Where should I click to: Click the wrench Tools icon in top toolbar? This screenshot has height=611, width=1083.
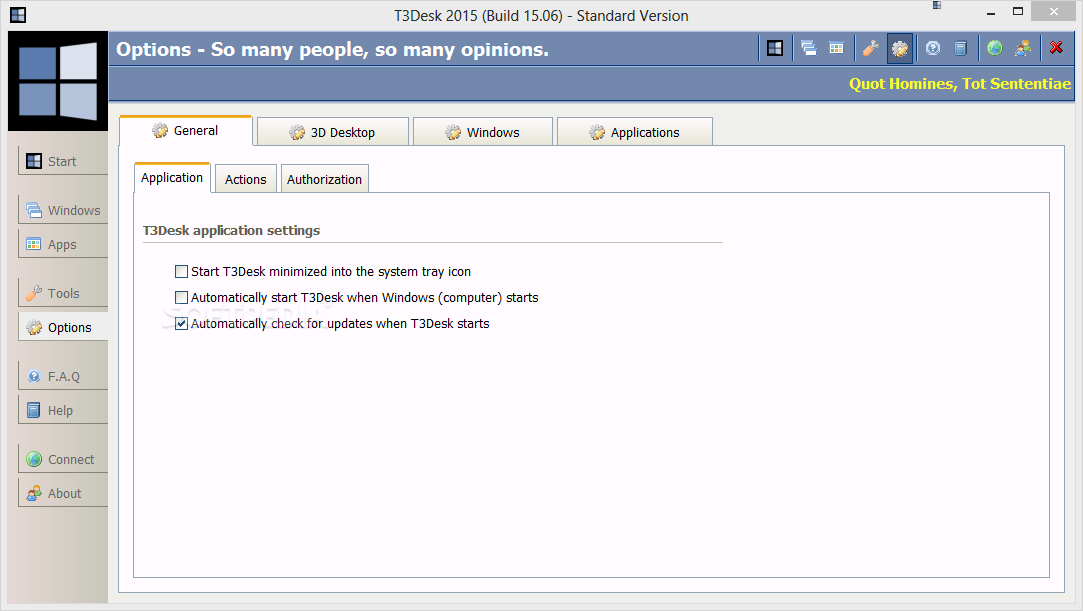coord(870,48)
